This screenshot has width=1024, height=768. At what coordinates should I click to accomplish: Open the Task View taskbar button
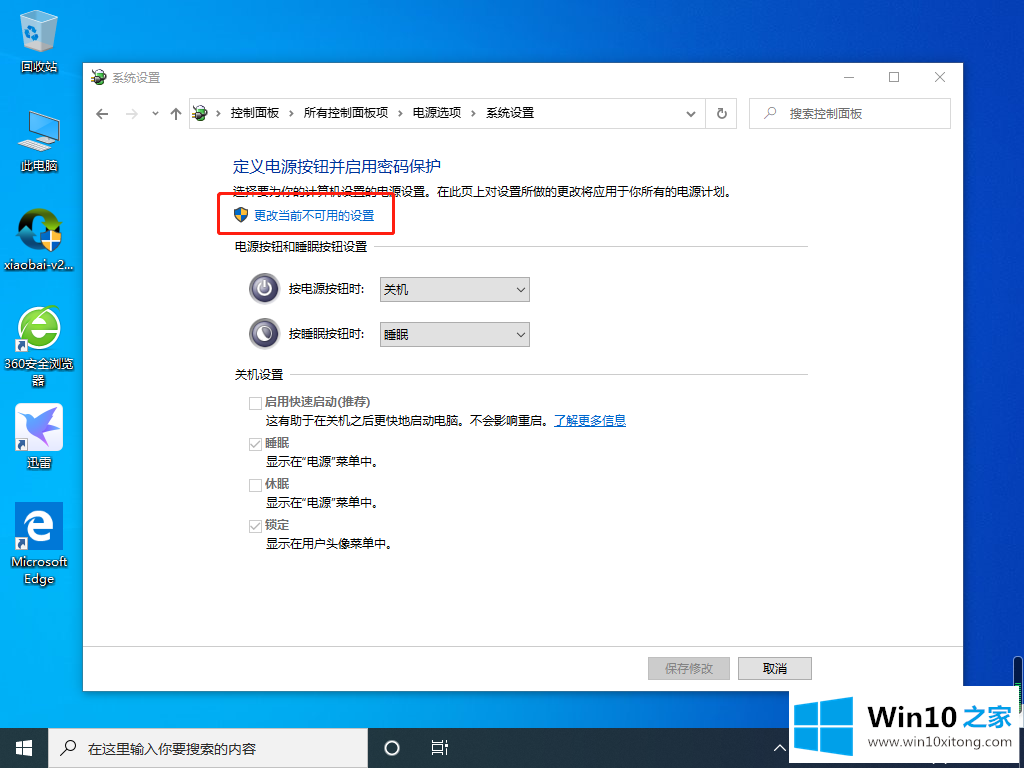pyautogui.click(x=439, y=748)
